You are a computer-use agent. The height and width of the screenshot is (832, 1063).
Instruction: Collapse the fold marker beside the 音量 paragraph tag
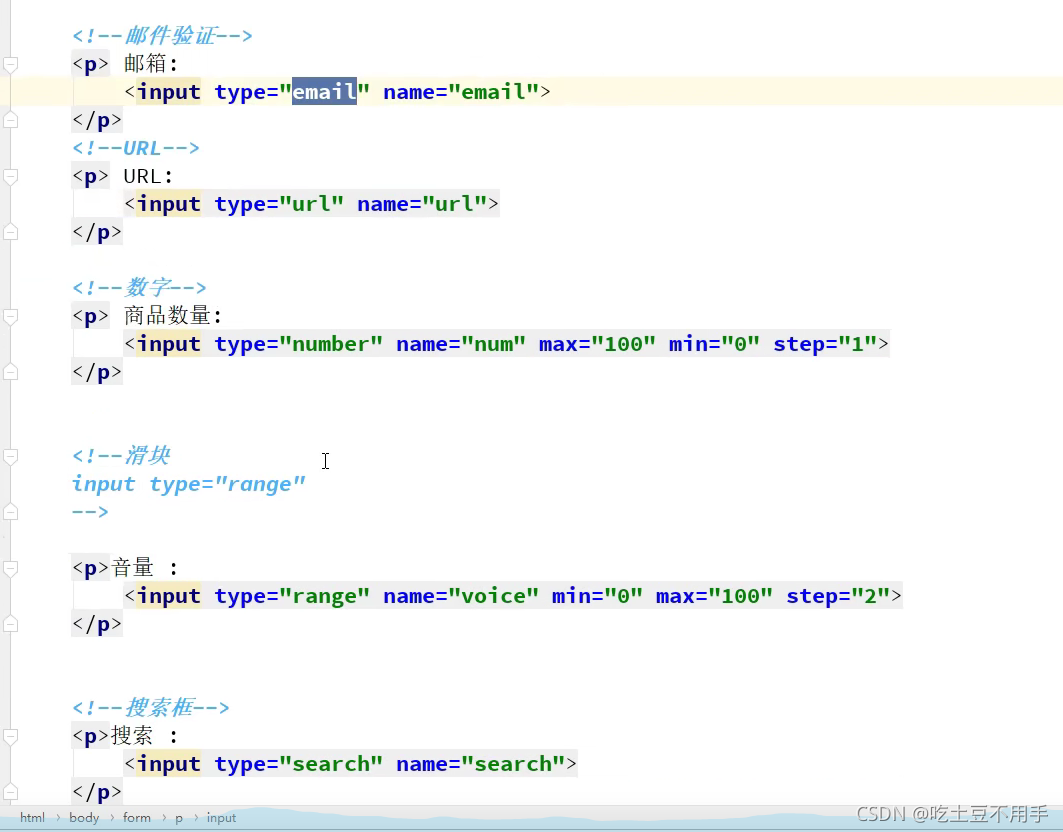(10, 568)
